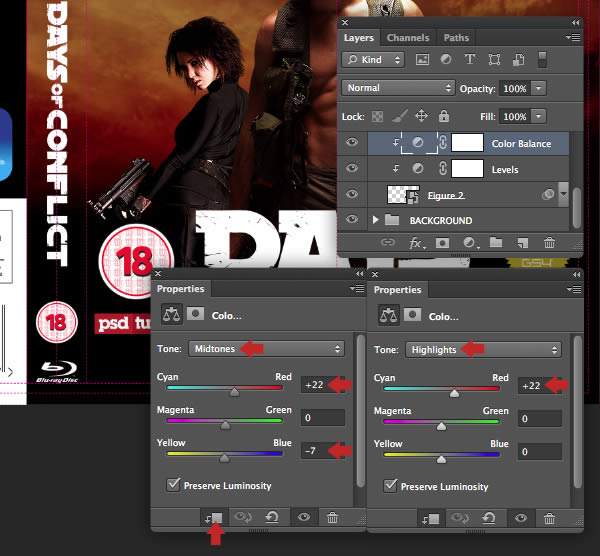The height and width of the screenshot is (556, 600).
Task: Click the Midtones panel Properties tab
Action: pos(181,289)
